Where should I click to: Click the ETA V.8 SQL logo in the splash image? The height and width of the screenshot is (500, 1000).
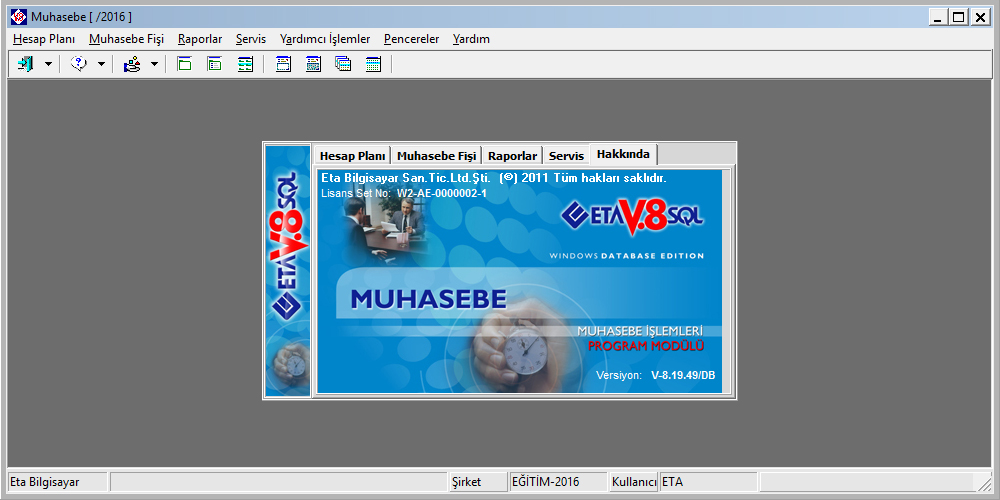pyautogui.click(x=633, y=218)
